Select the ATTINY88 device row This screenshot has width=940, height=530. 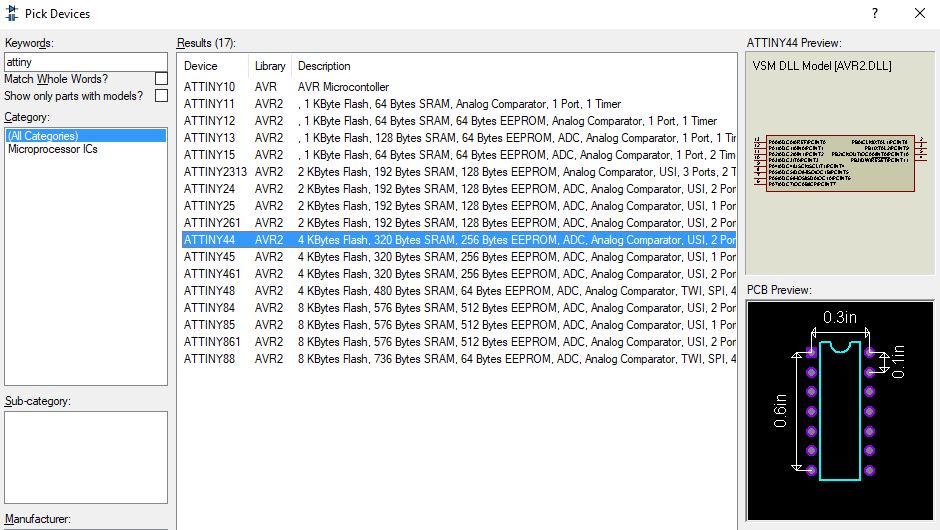click(x=459, y=359)
